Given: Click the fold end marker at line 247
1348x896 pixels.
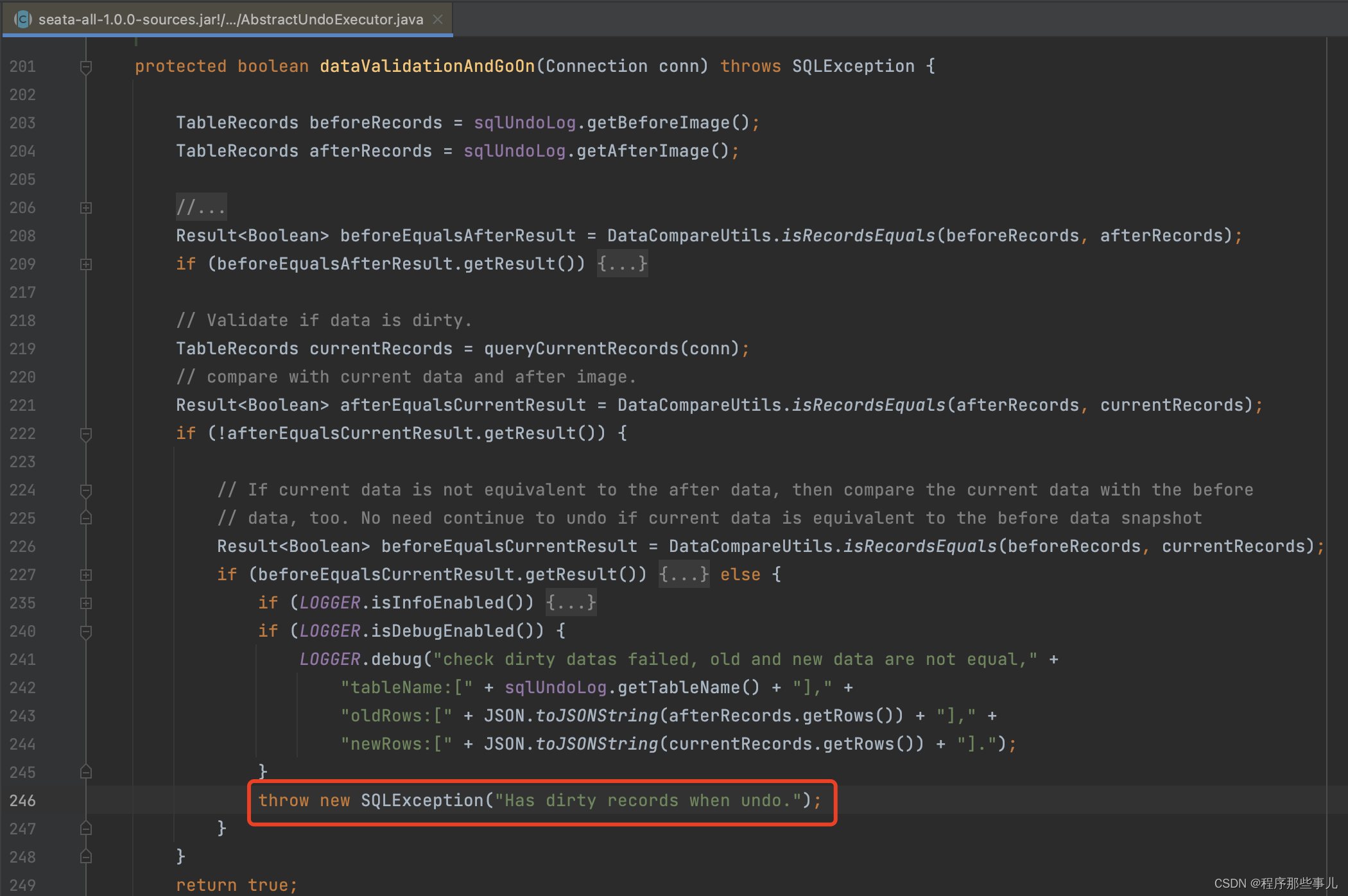Looking at the screenshot, I should coord(85,829).
